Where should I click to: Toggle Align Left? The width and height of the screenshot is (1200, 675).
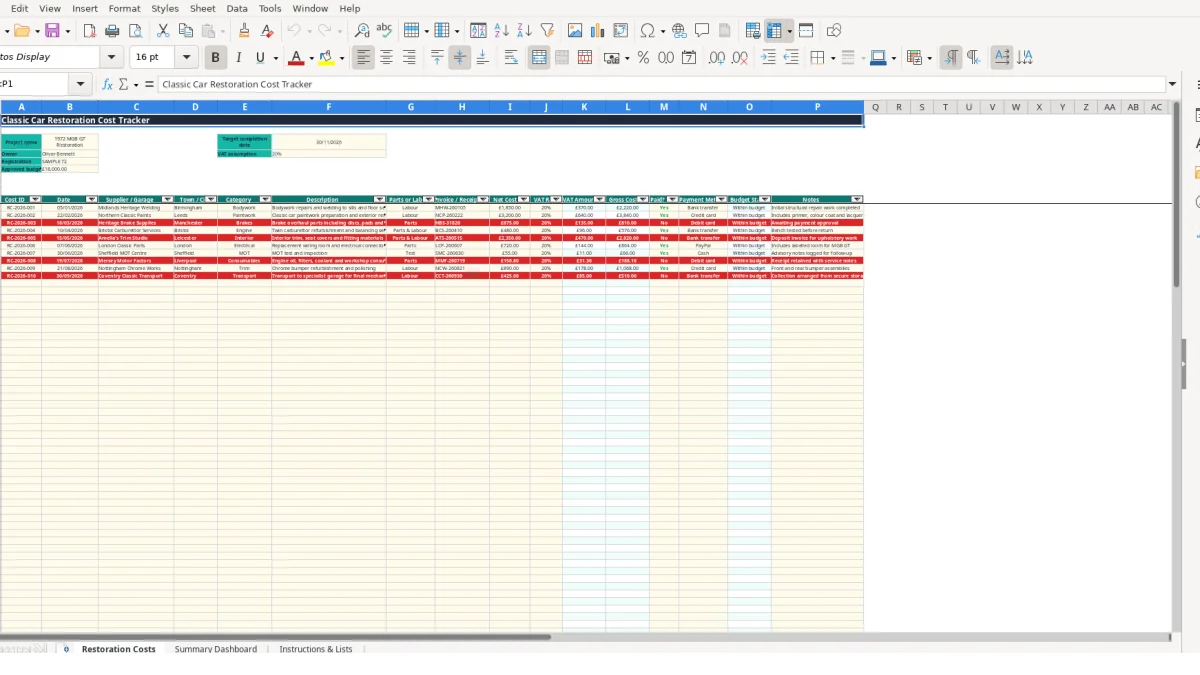(363, 58)
